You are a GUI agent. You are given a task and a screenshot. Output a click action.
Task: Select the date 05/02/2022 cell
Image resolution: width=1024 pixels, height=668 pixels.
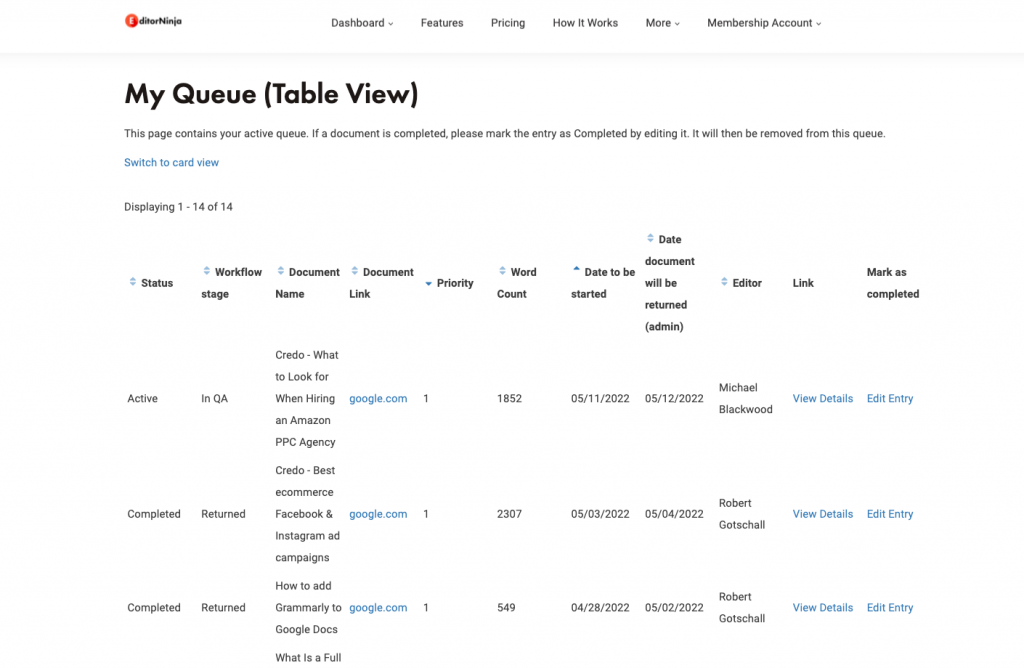pos(674,607)
